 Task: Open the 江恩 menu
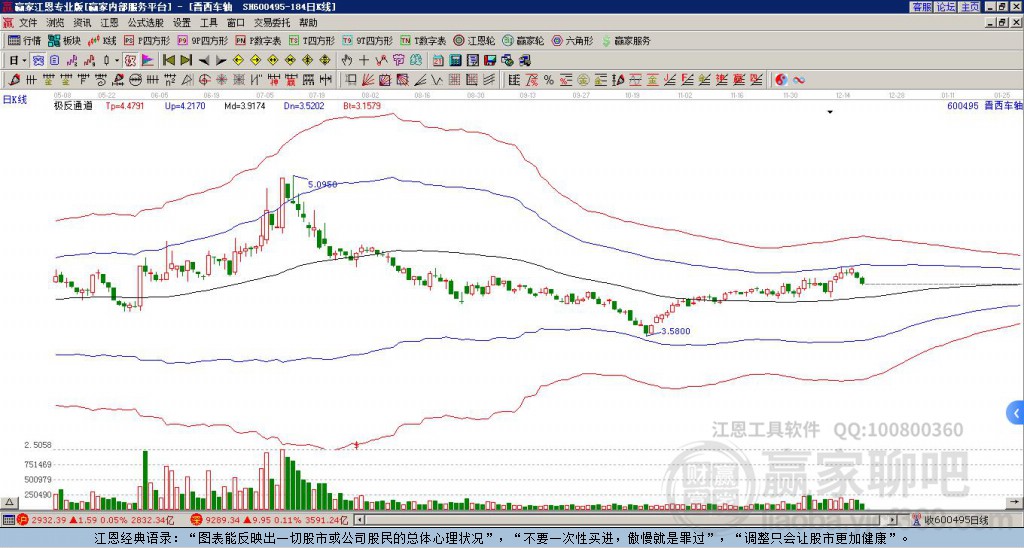pos(110,23)
